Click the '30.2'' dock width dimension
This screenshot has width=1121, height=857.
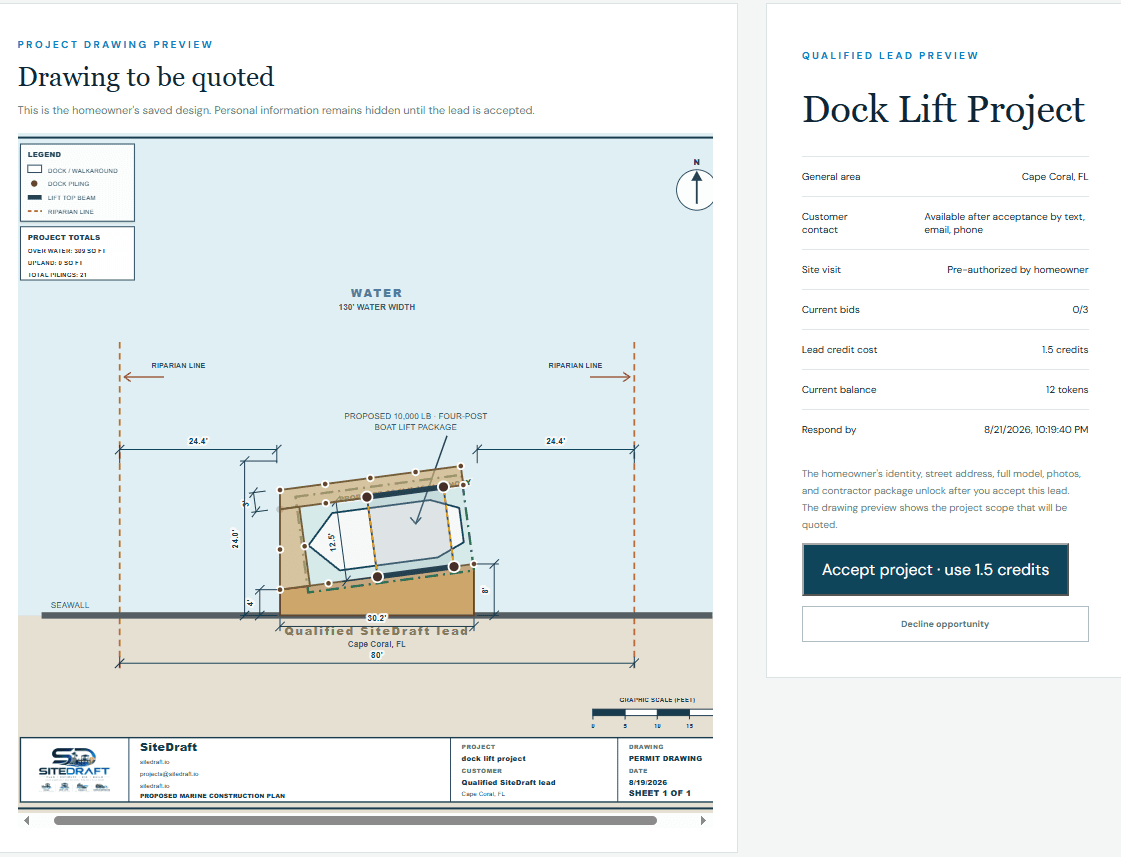377,618
